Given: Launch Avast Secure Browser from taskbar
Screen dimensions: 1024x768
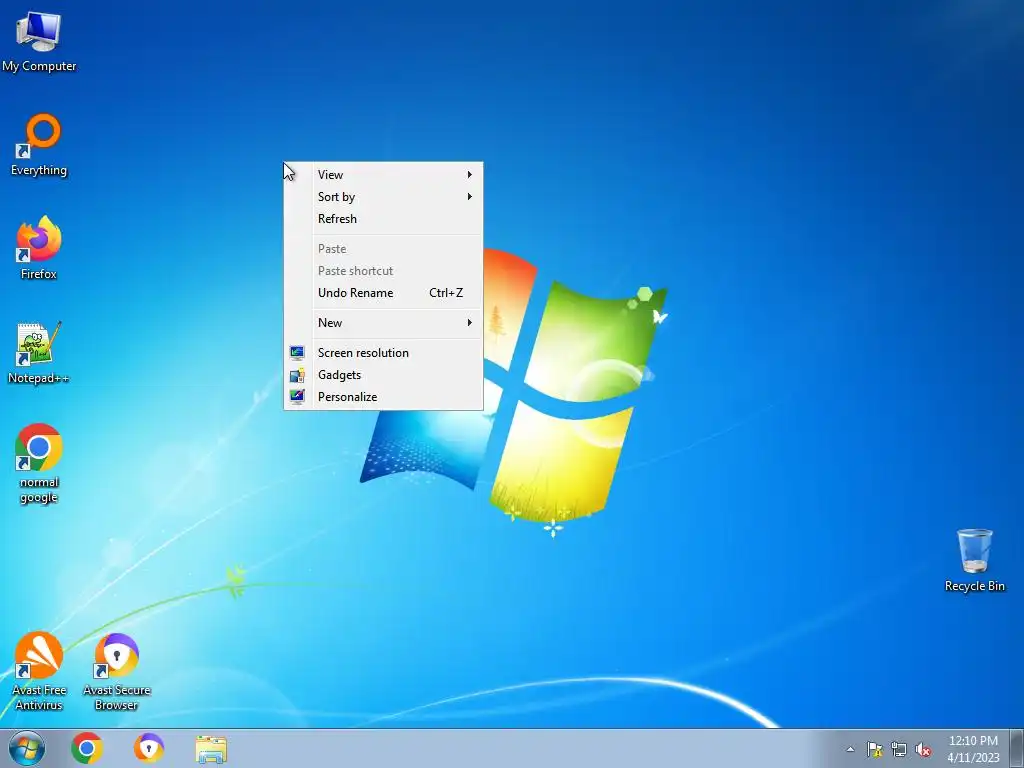Looking at the screenshot, I should (x=149, y=748).
